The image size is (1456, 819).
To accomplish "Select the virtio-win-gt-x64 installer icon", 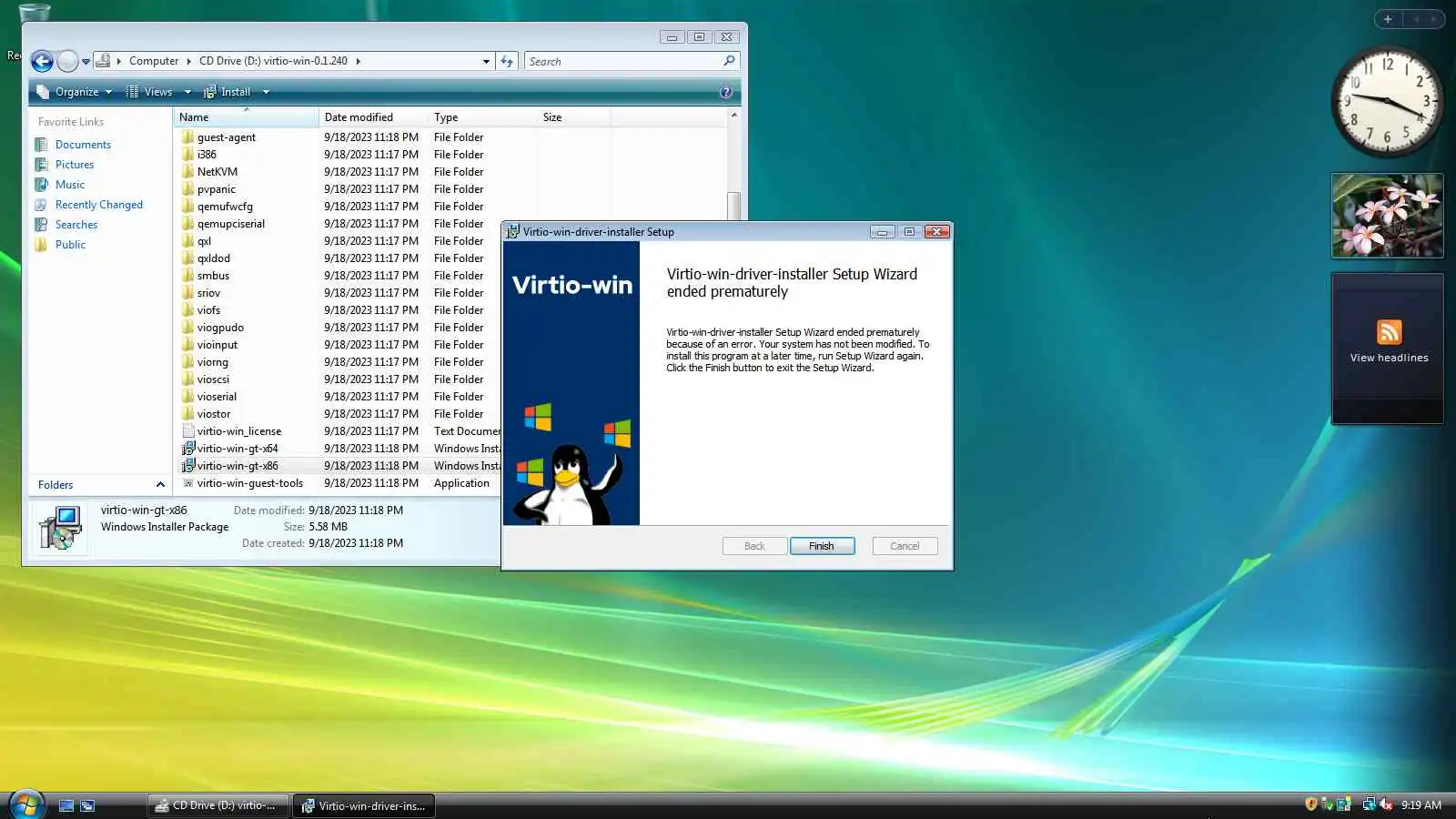I will (188, 449).
